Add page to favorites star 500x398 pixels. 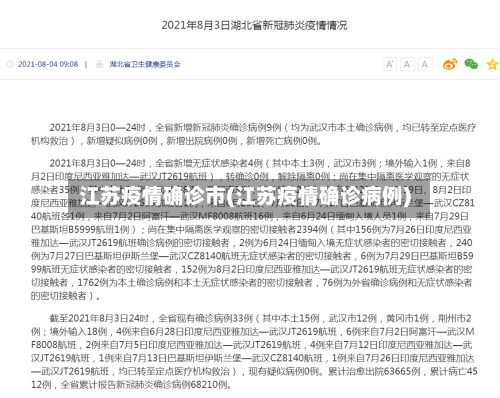pos(492,64)
